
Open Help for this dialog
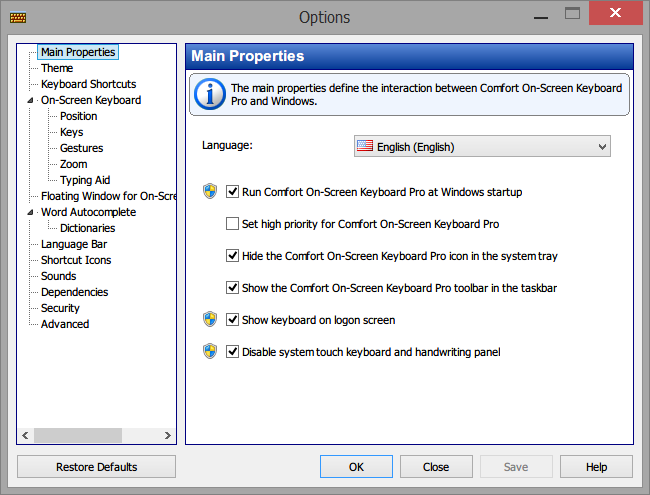click(x=596, y=467)
